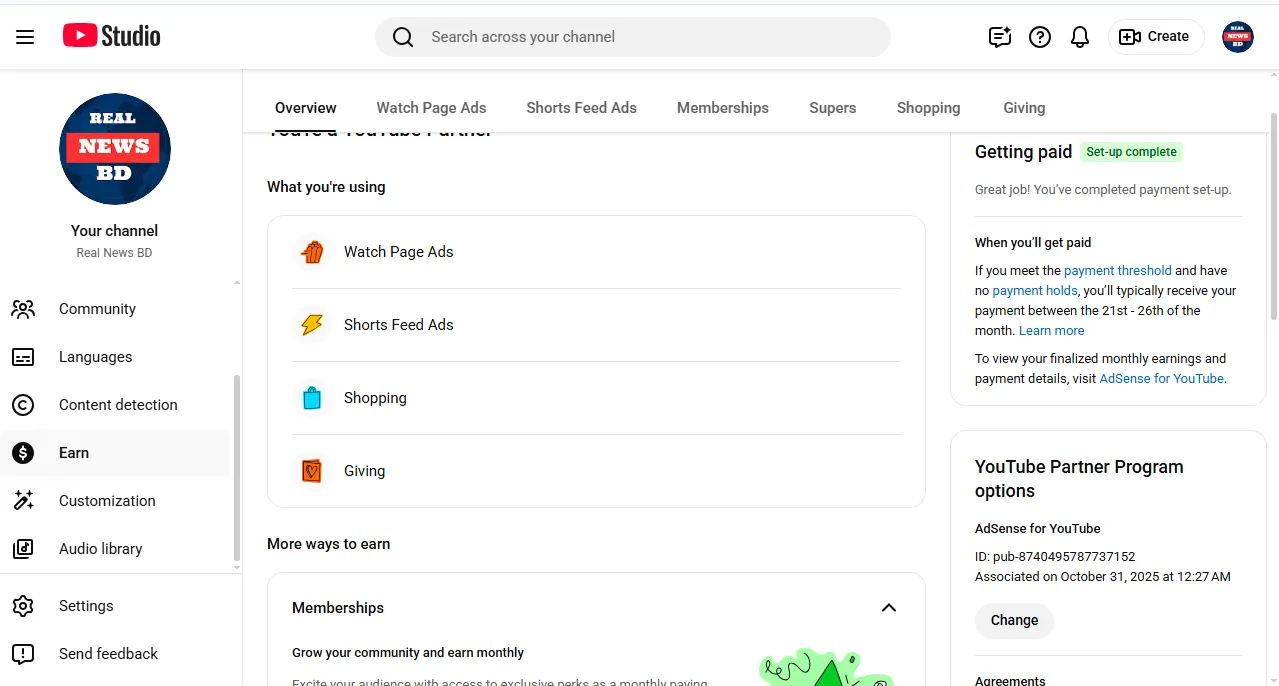Open the notifications bell
Viewport: 1279px width, 686px height.
pos(1080,37)
